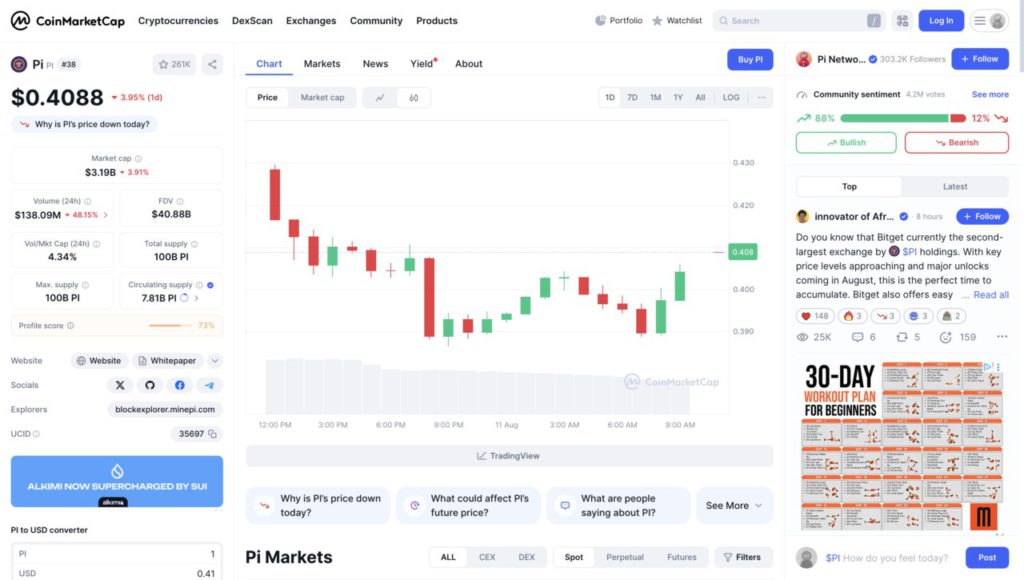Toggle chart to Market cap

[x=322, y=97]
